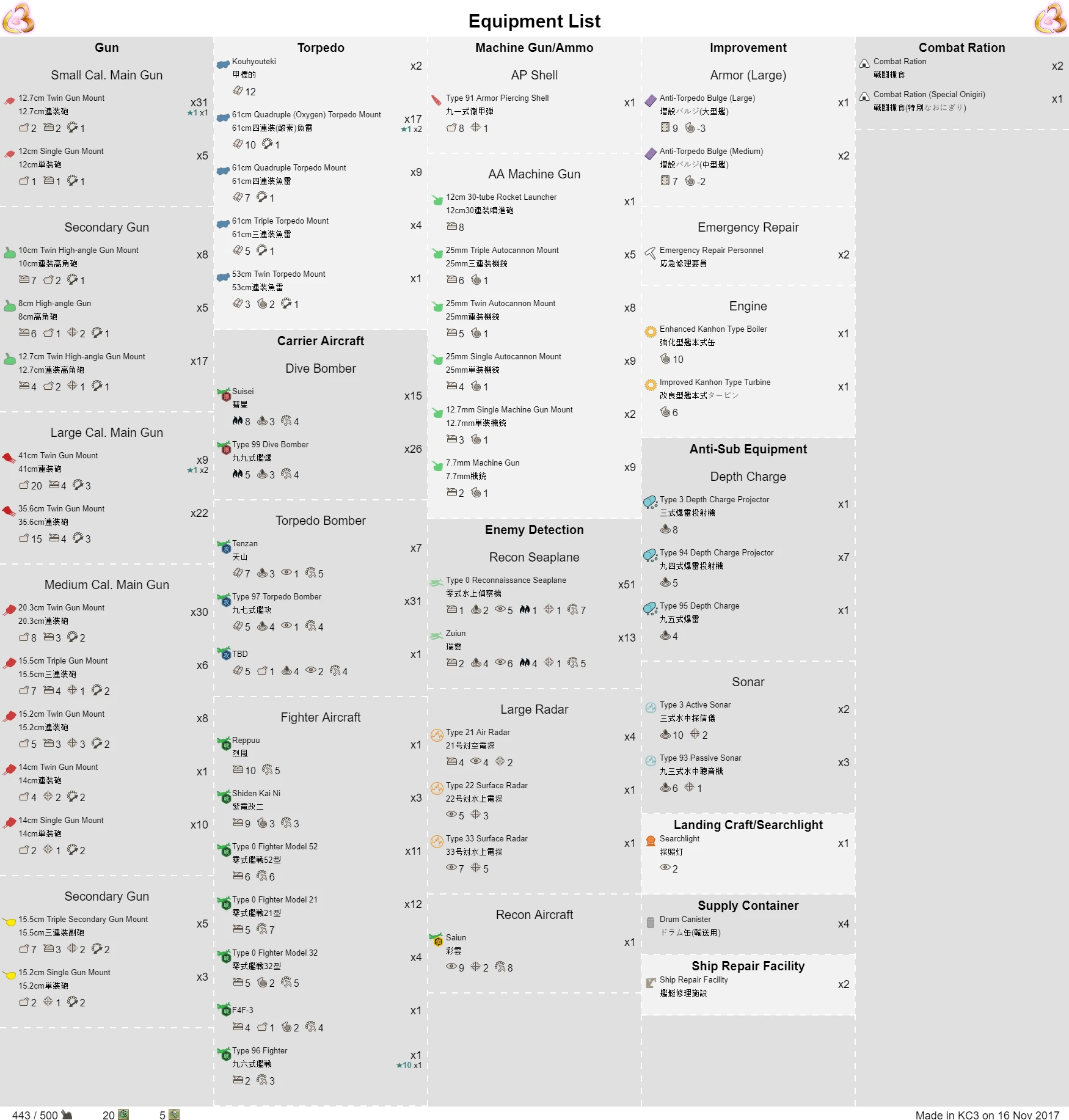Click the Saiun recon aircraft icon
Image resolution: width=1069 pixels, height=1120 pixels.
coord(437,940)
